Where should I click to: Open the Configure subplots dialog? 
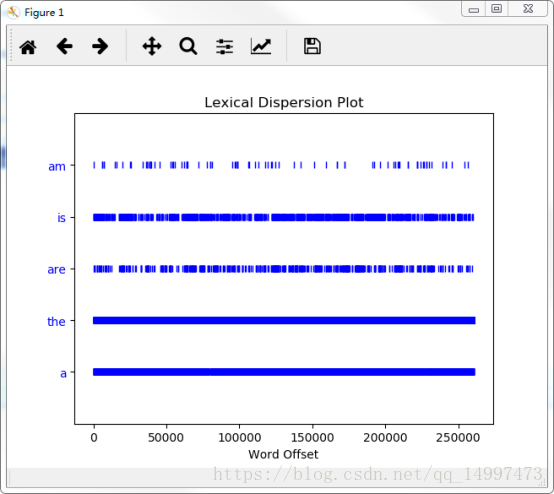click(225, 47)
